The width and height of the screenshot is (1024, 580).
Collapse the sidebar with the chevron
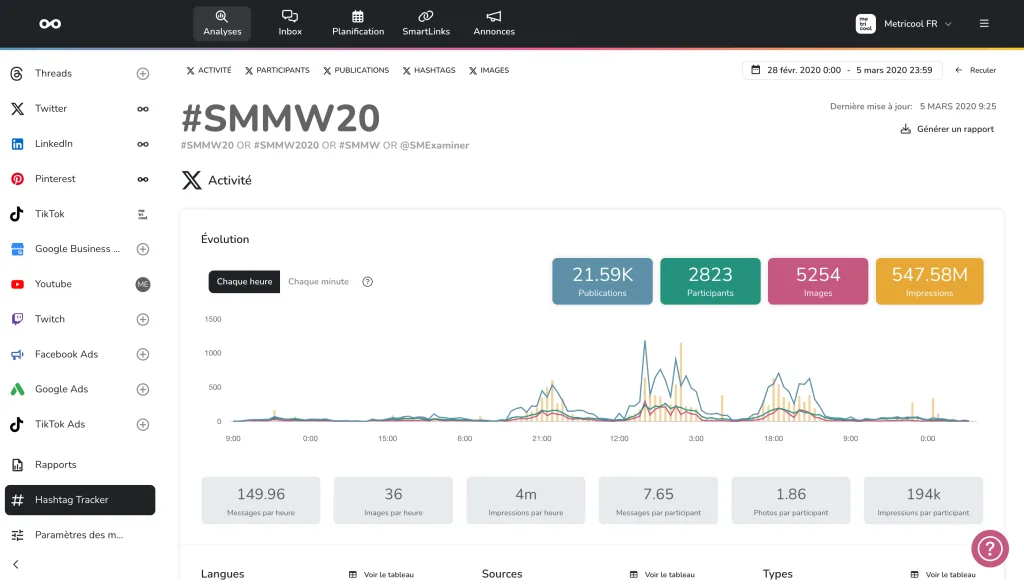pos(16,564)
